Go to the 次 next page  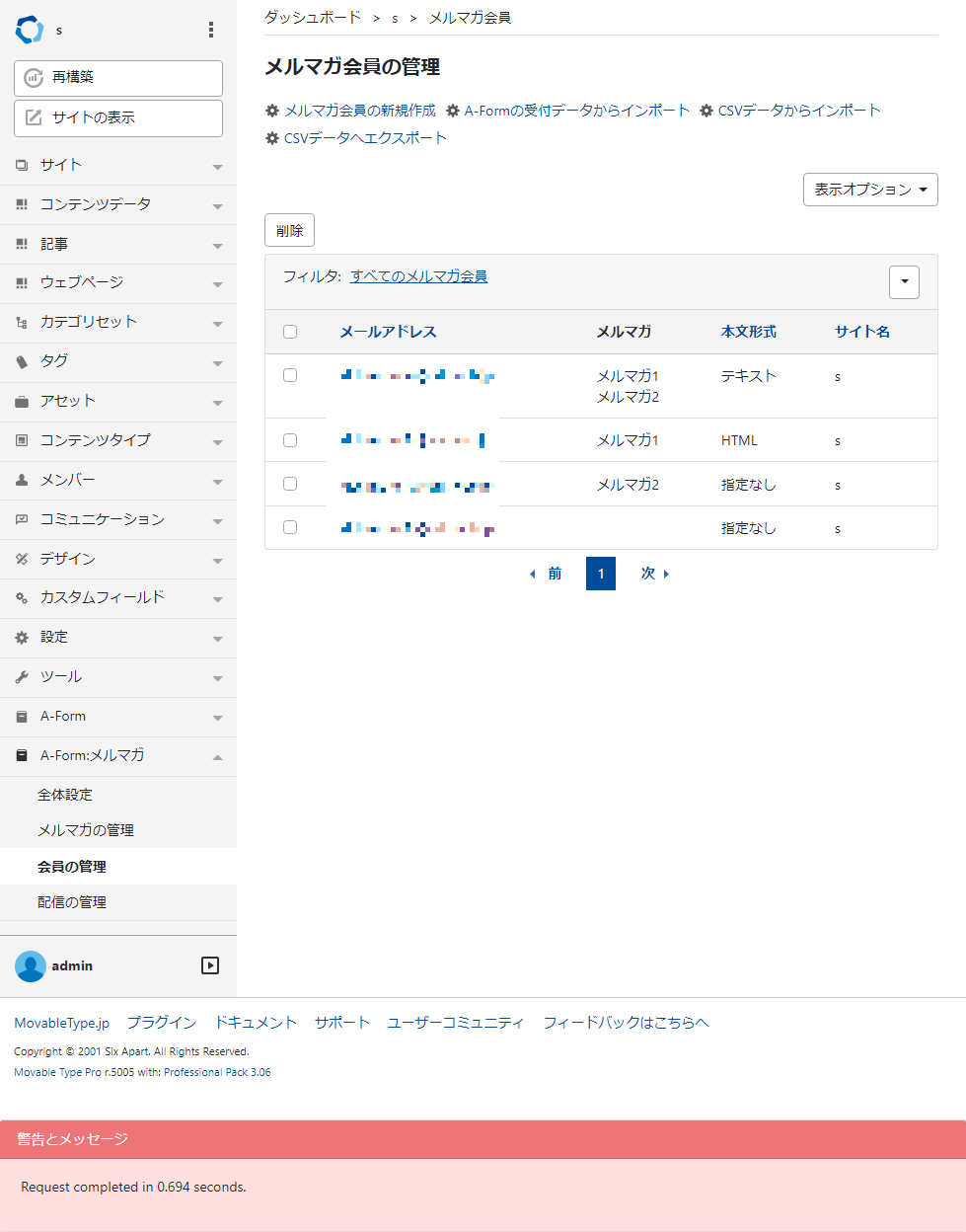click(654, 574)
